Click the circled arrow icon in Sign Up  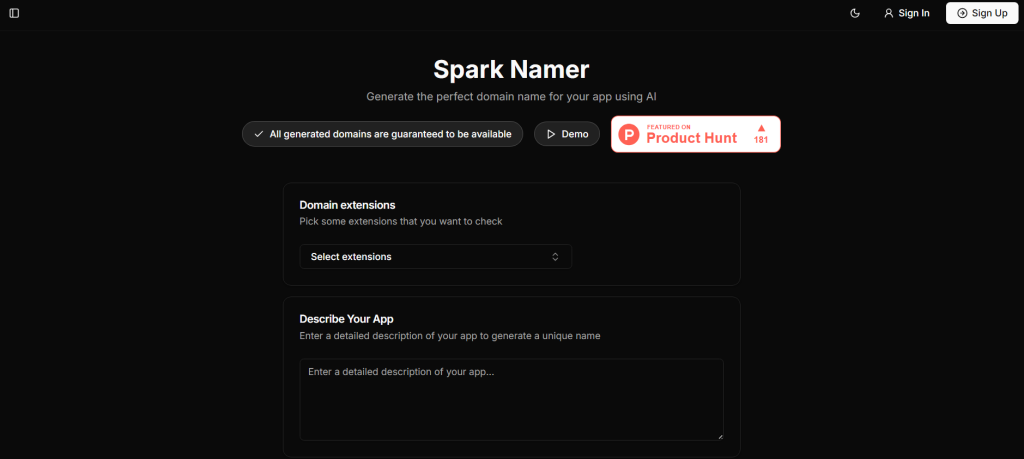(962, 13)
